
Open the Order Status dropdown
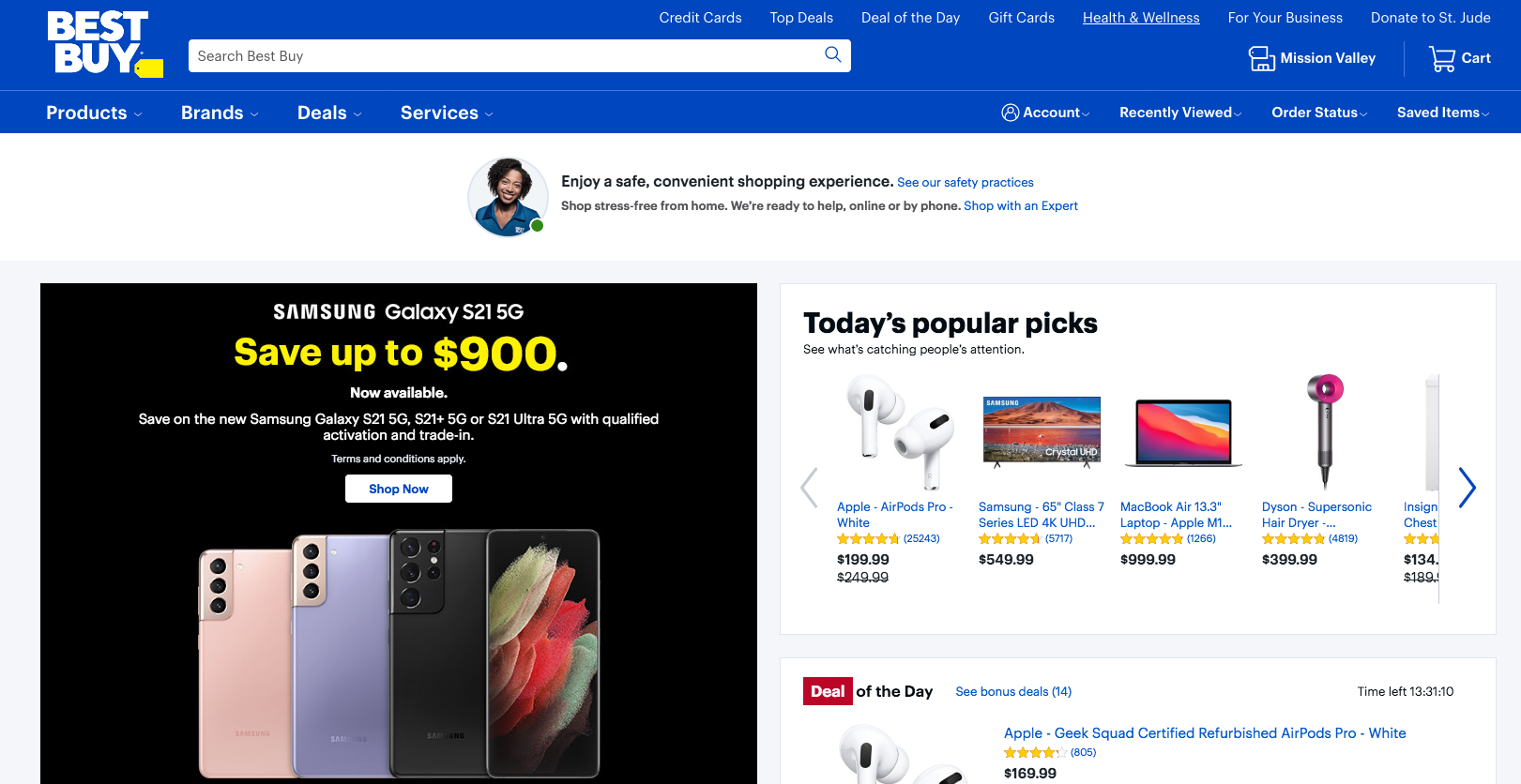[1319, 113]
